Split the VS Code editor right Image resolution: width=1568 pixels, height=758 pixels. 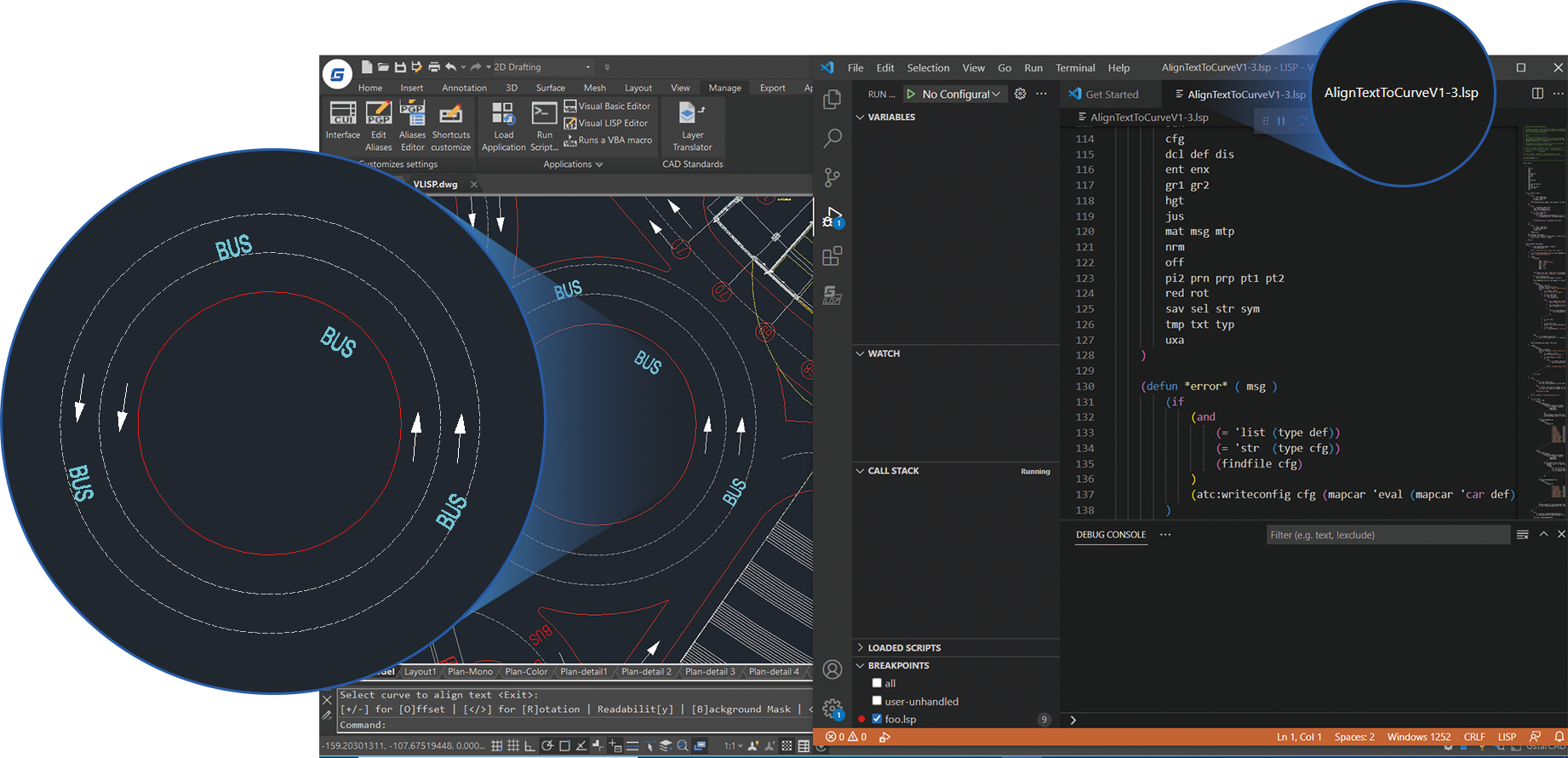(1537, 93)
